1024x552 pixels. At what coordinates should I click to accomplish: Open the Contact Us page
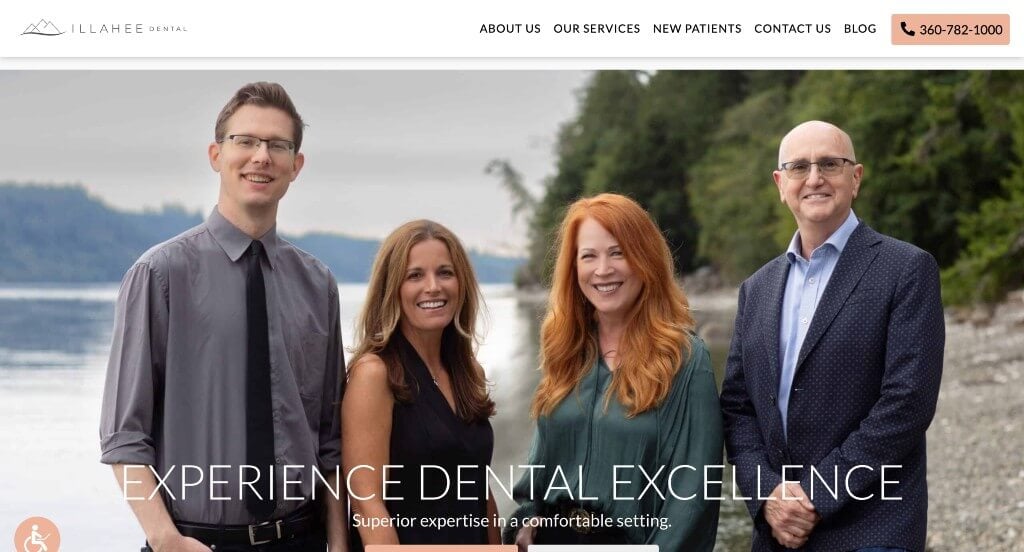(x=792, y=29)
